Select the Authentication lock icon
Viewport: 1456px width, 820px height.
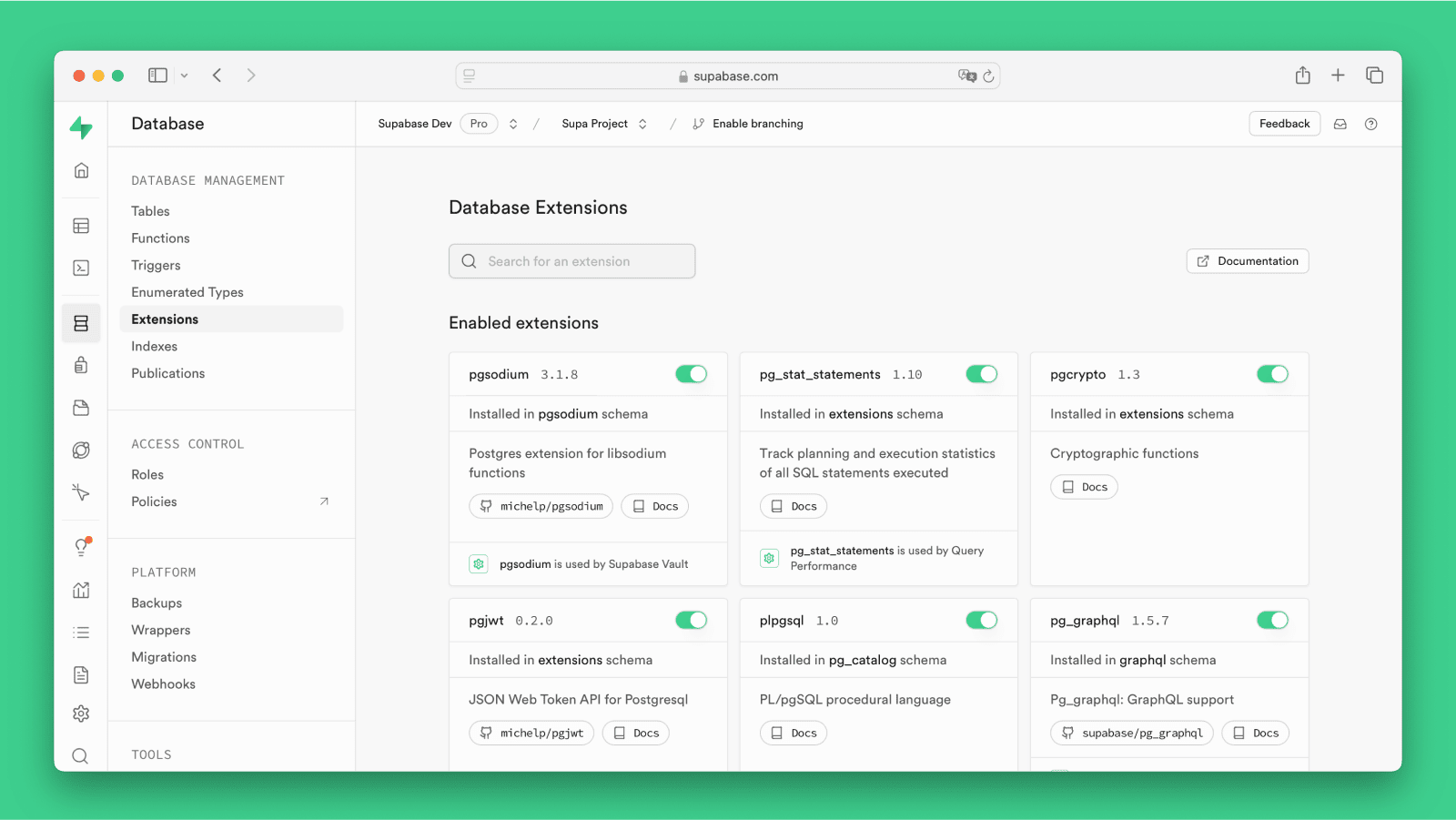[81, 365]
